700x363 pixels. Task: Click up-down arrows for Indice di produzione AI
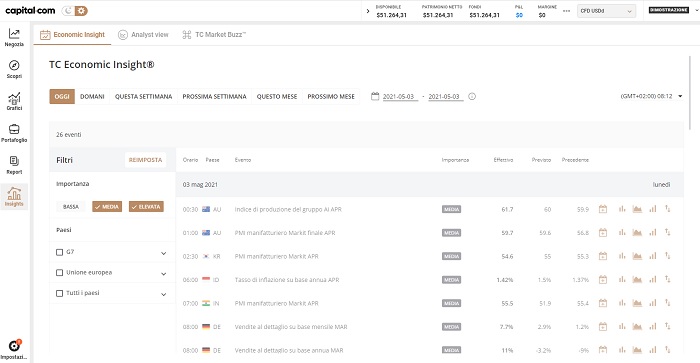(667, 209)
